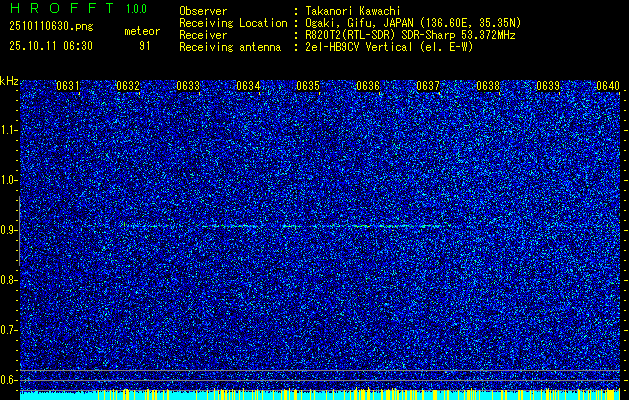This screenshot has width=629, height=400.
Task: Click the 2el-HB9CV Vertical antenna value
Action: tap(389, 47)
